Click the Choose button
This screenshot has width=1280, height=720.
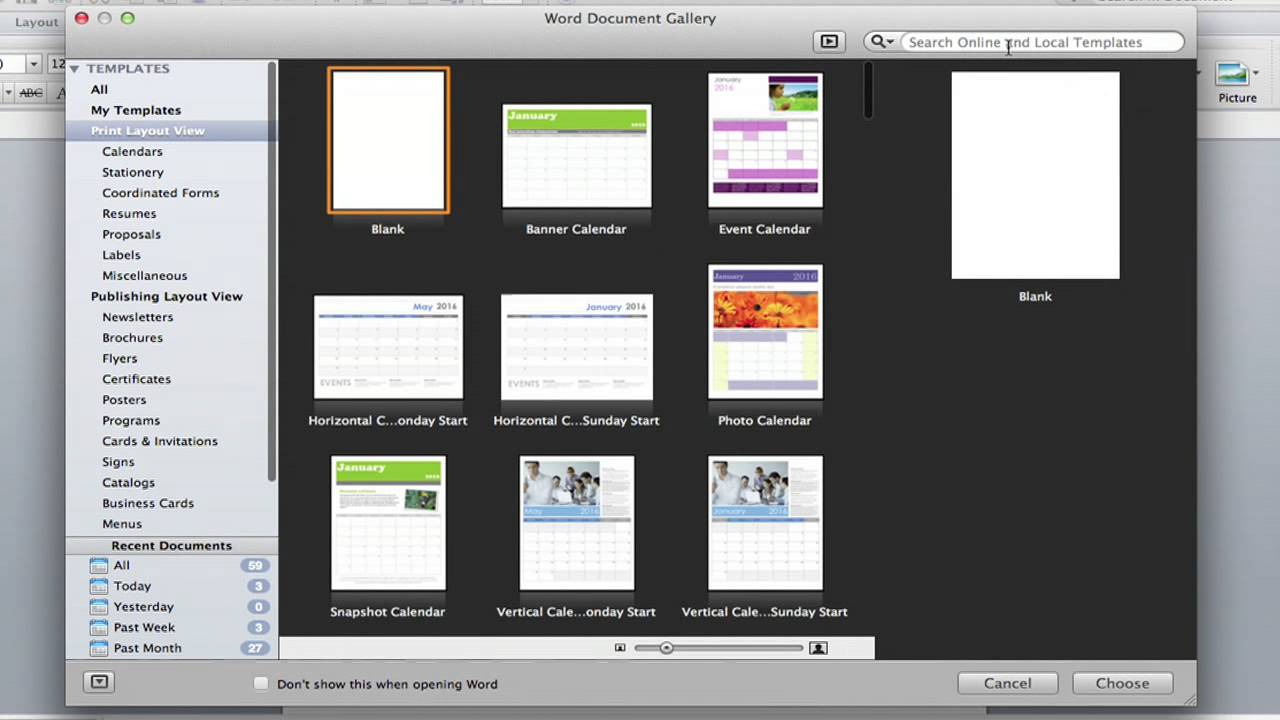1122,683
